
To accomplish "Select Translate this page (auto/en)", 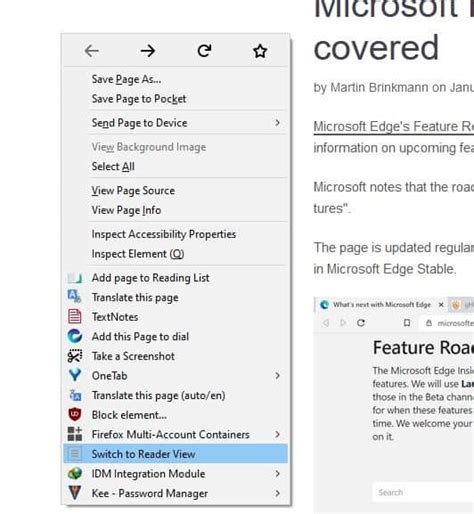I will [x=175, y=395].
